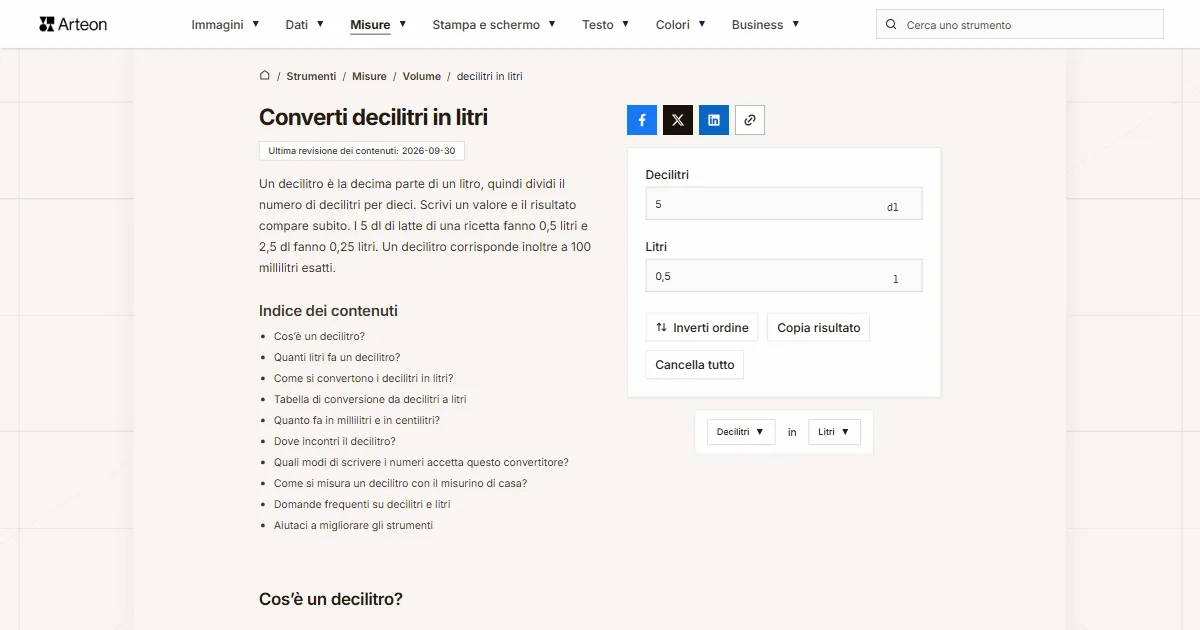Image resolution: width=1200 pixels, height=630 pixels.
Task: Click the Cancella tutto button
Action: tap(695, 365)
